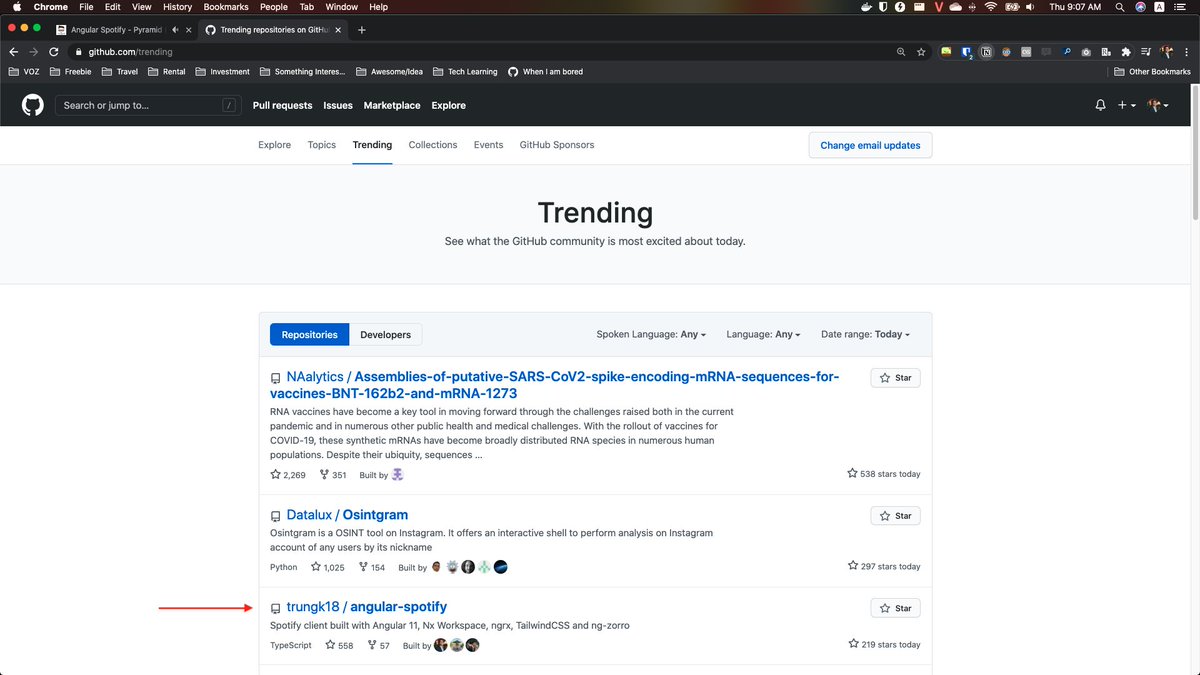Click fork count 154 on Osintgram repo
Viewport: 1200px width, 675px height.
(371, 567)
